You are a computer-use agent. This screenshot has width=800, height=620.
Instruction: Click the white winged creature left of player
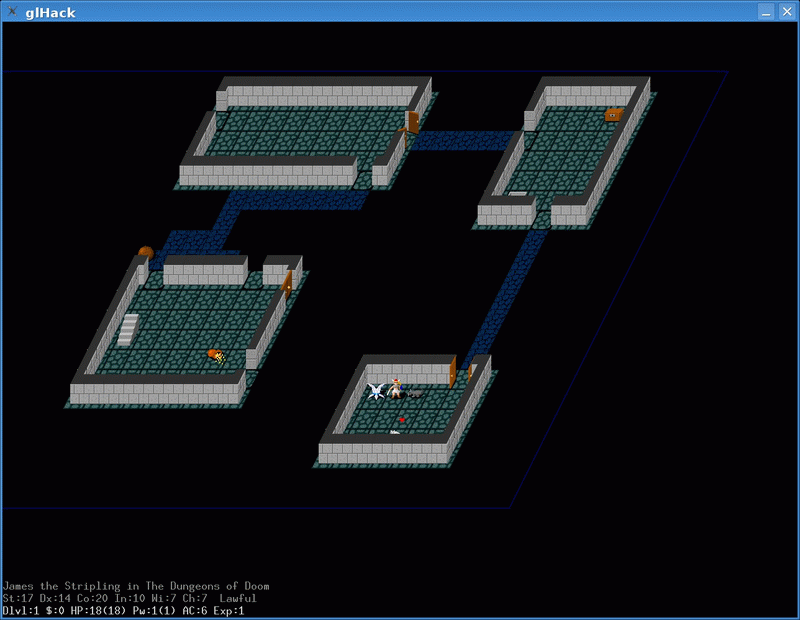pyautogui.click(x=376, y=391)
